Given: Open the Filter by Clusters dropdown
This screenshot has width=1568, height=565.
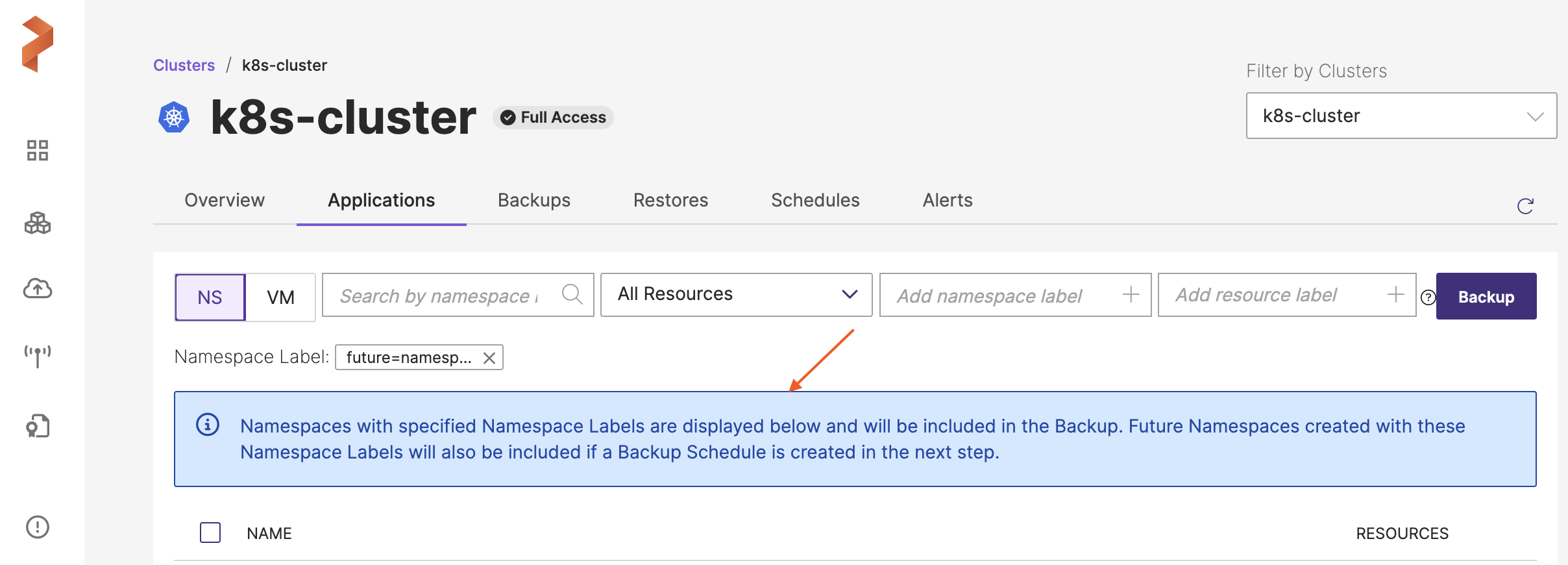Looking at the screenshot, I should [x=1401, y=116].
